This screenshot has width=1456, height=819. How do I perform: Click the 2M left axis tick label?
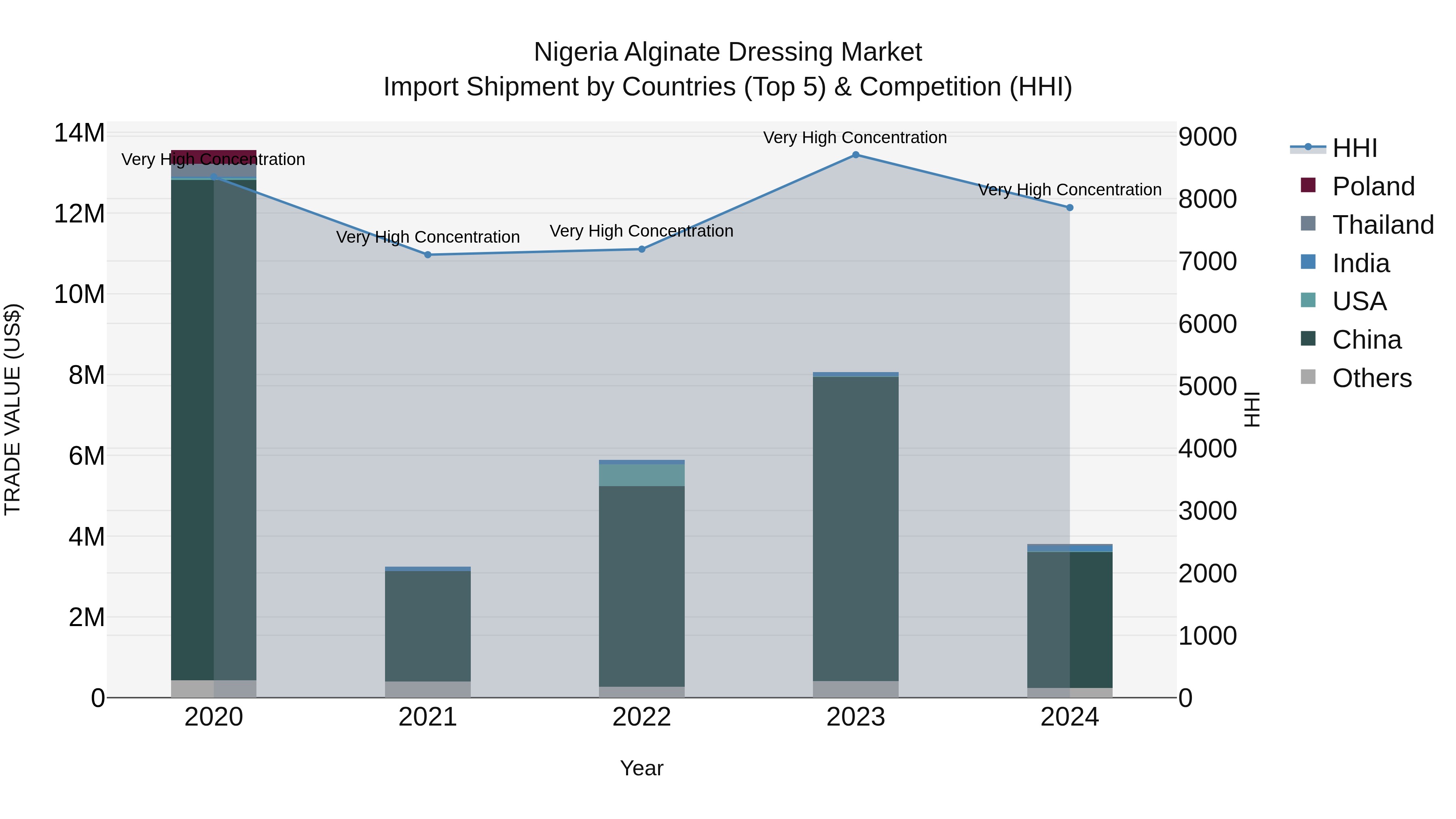click(87, 618)
